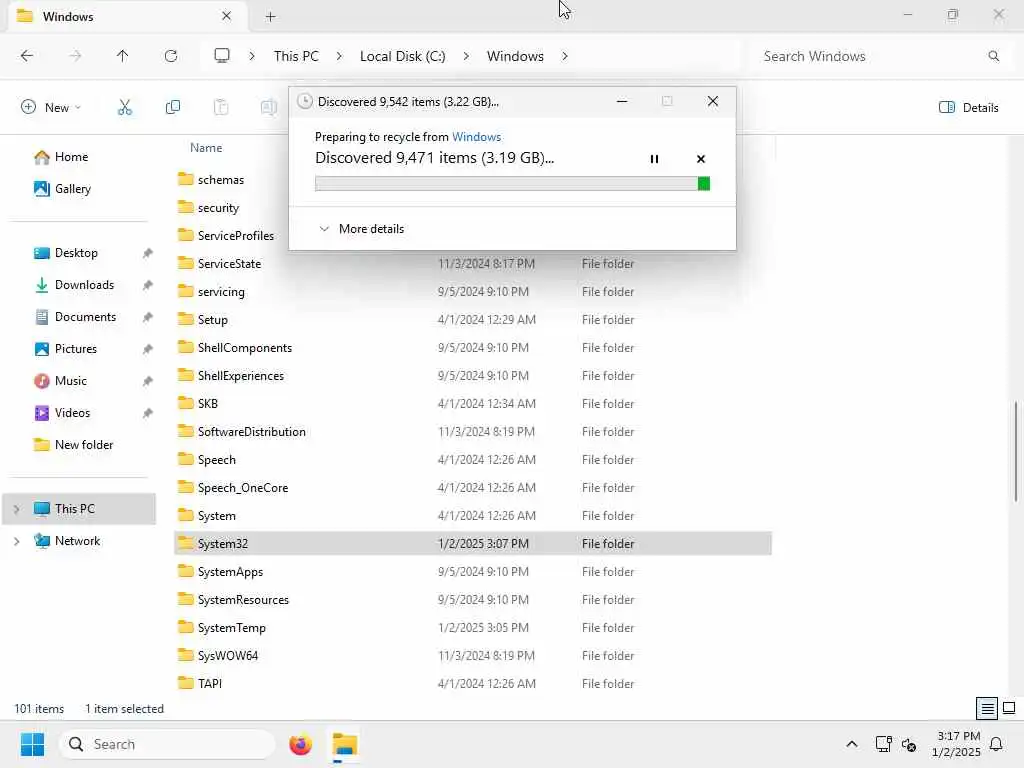The height and width of the screenshot is (768, 1024).
Task: Refresh the Windows folder view
Action: click(171, 56)
